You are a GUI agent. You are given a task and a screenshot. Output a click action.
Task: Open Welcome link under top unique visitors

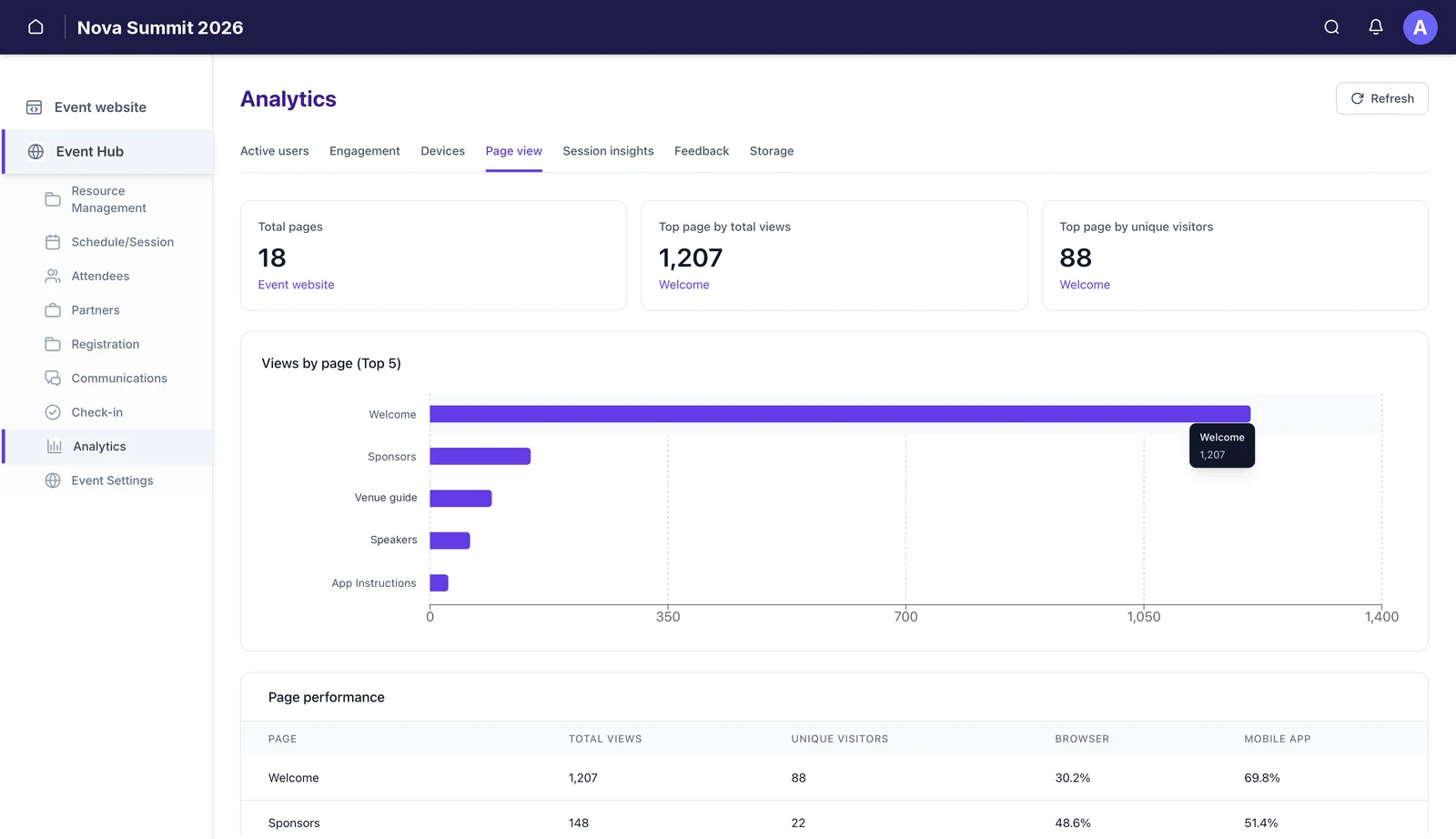pyautogui.click(x=1085, y=285)
